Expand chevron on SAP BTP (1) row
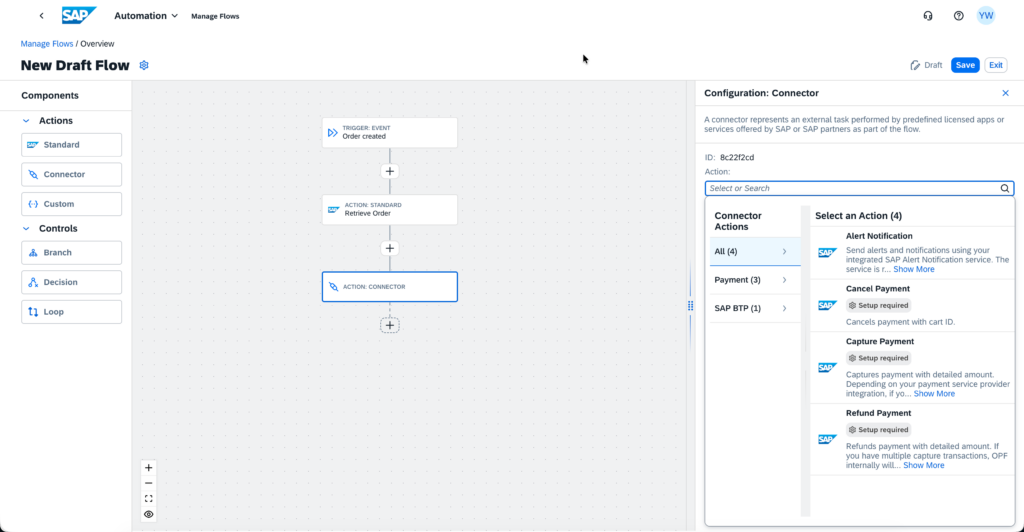 tap(784, 308)
